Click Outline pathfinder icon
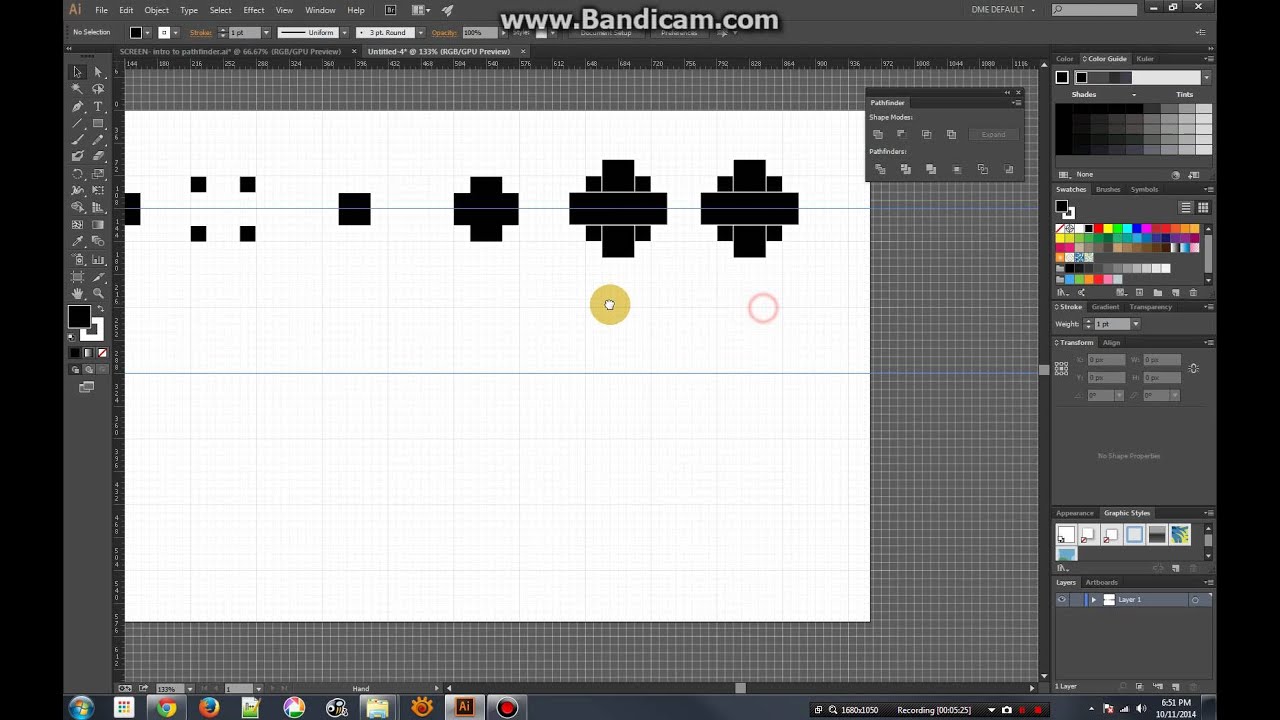The width and height of the screenshot is (1280, 720). point(982,169)
